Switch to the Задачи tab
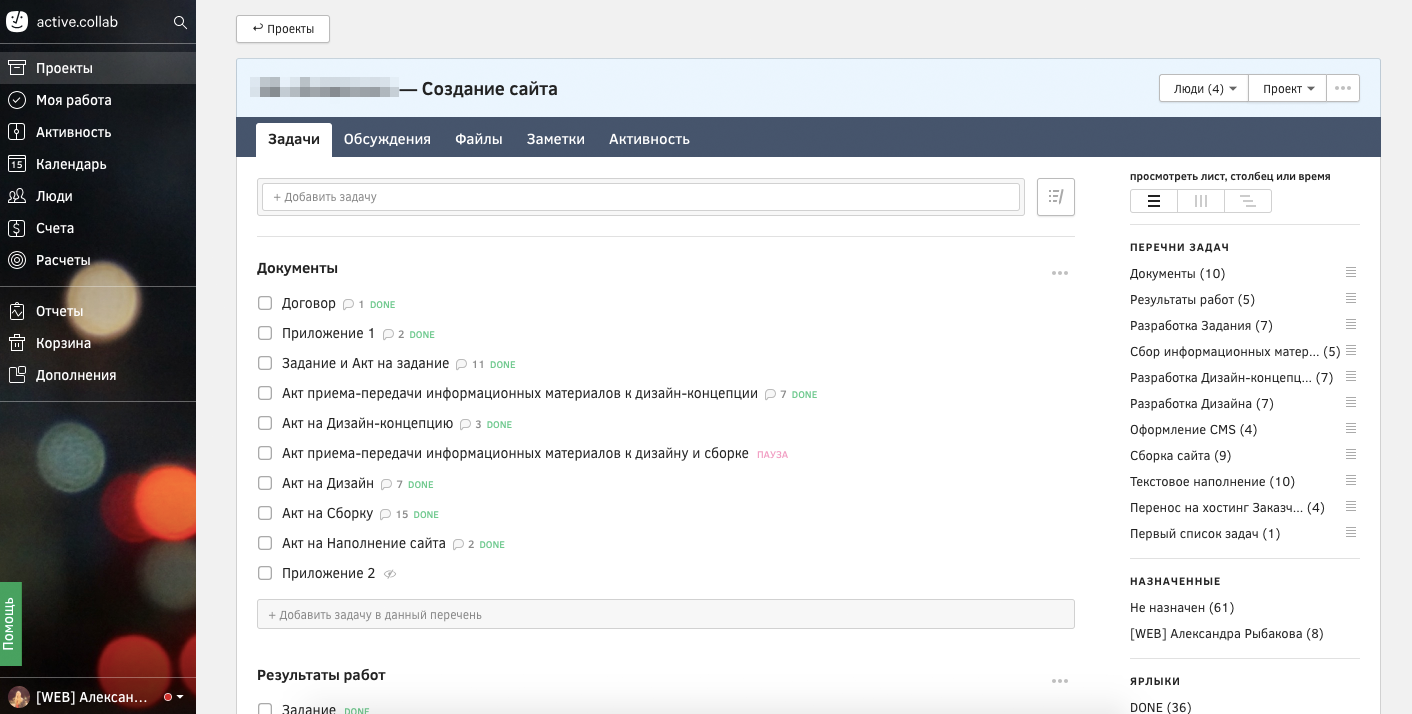 [x=294, y=139]
